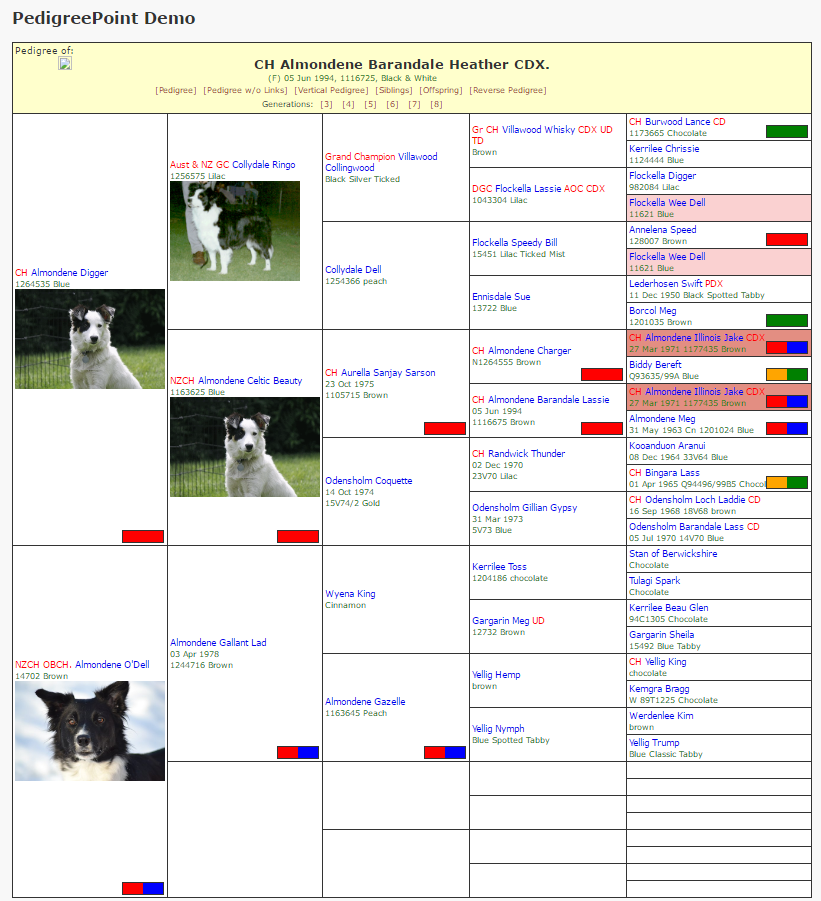This screenshot has width=821, height=901.
Task: Go to Lederhosen Swift PDX
Action: click(x=676, y=284)
